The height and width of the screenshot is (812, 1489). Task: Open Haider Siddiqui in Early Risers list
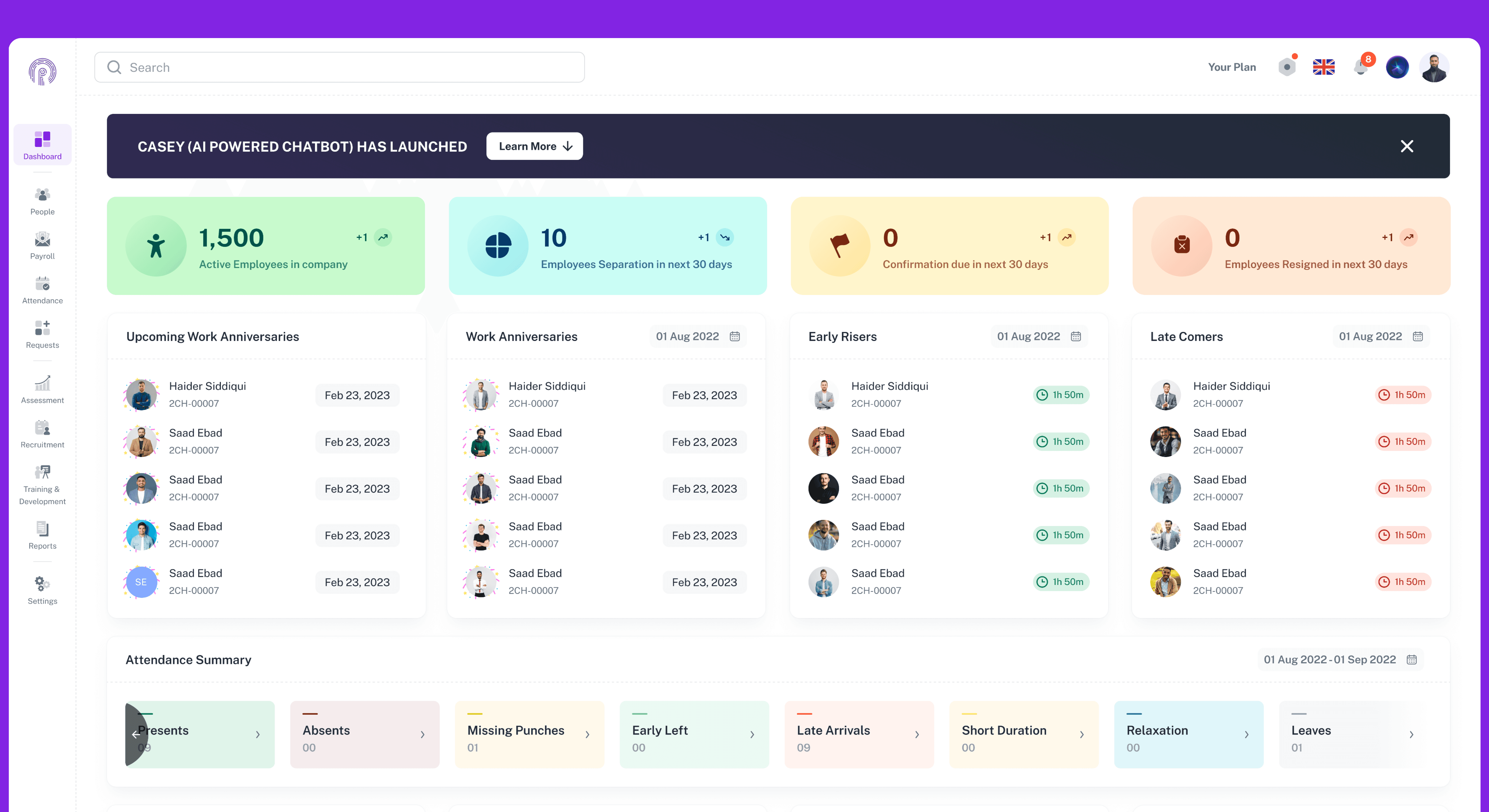[890, 386]
